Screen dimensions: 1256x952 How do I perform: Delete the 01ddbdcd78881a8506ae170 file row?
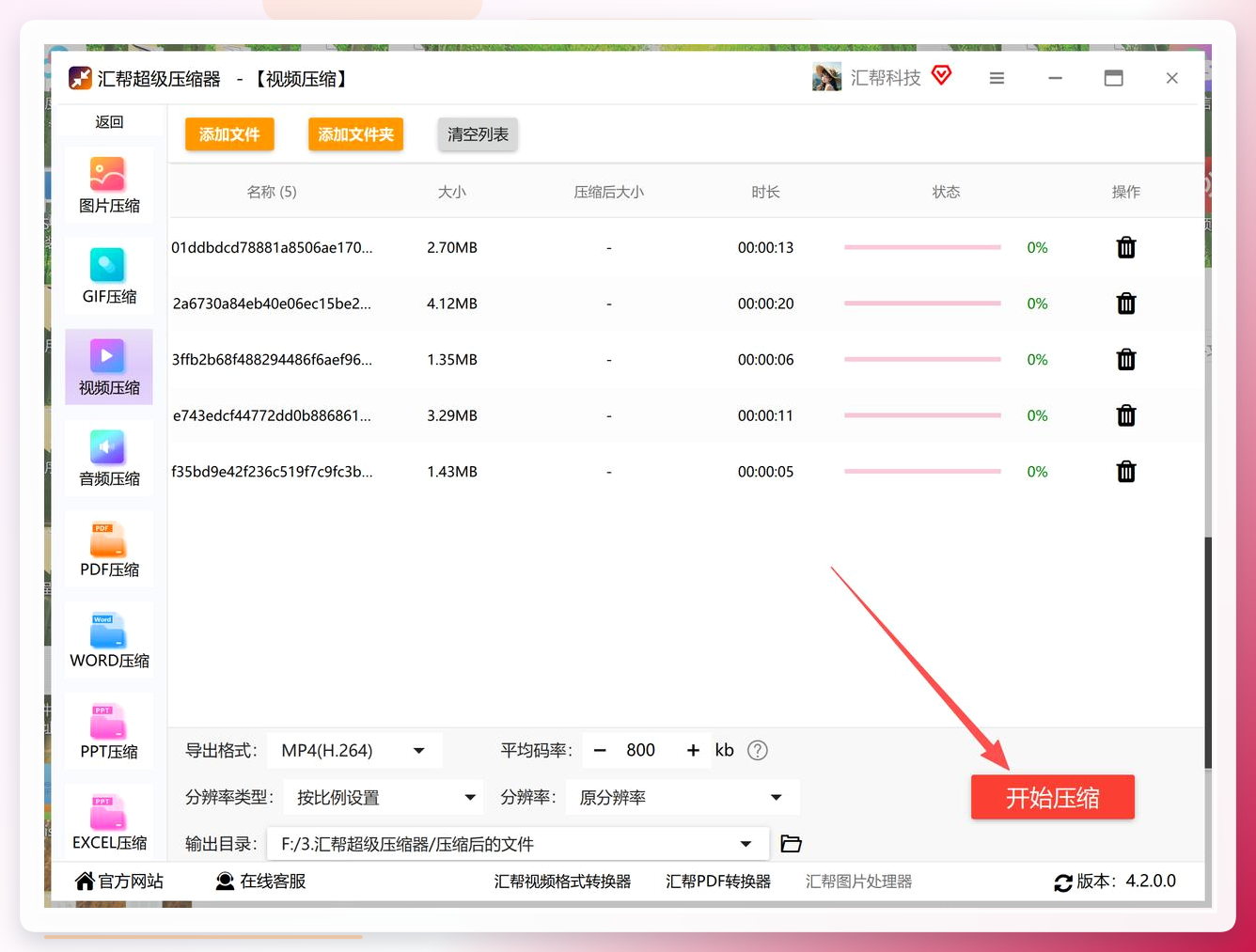coord(1126,248)
